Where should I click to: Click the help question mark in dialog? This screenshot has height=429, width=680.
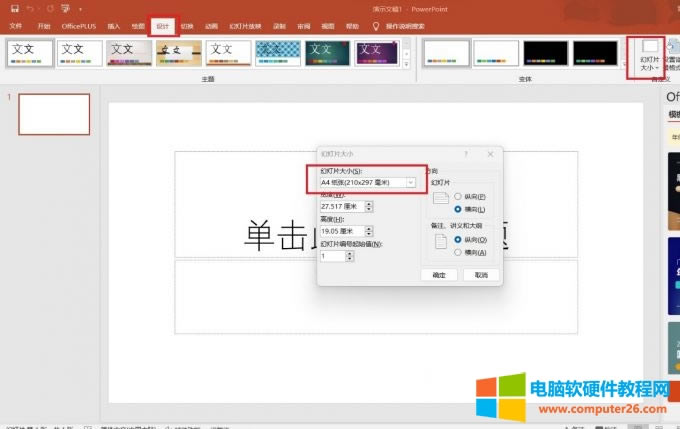click(x=466, y=154)
